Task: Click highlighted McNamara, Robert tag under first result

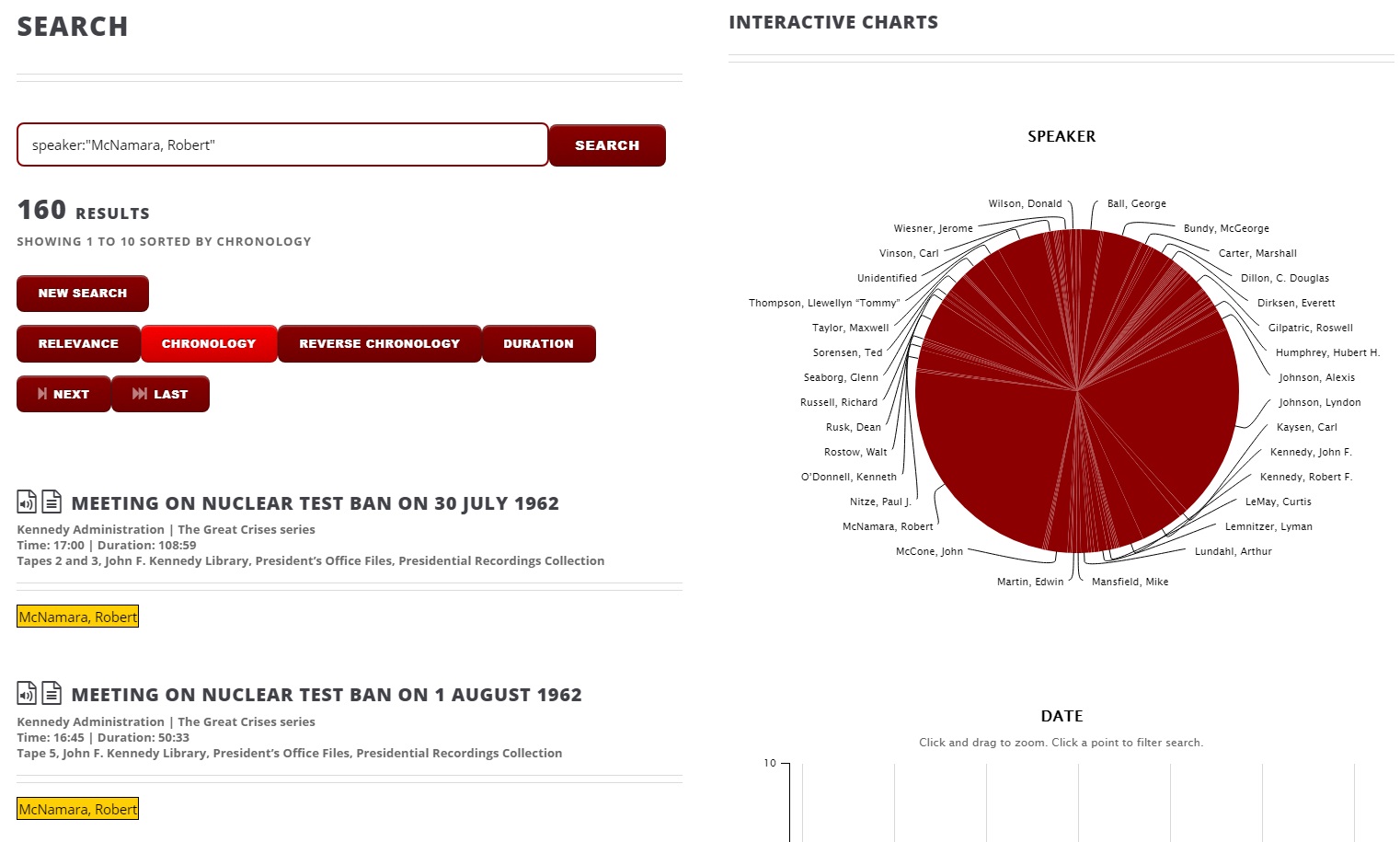Action: 78,617
